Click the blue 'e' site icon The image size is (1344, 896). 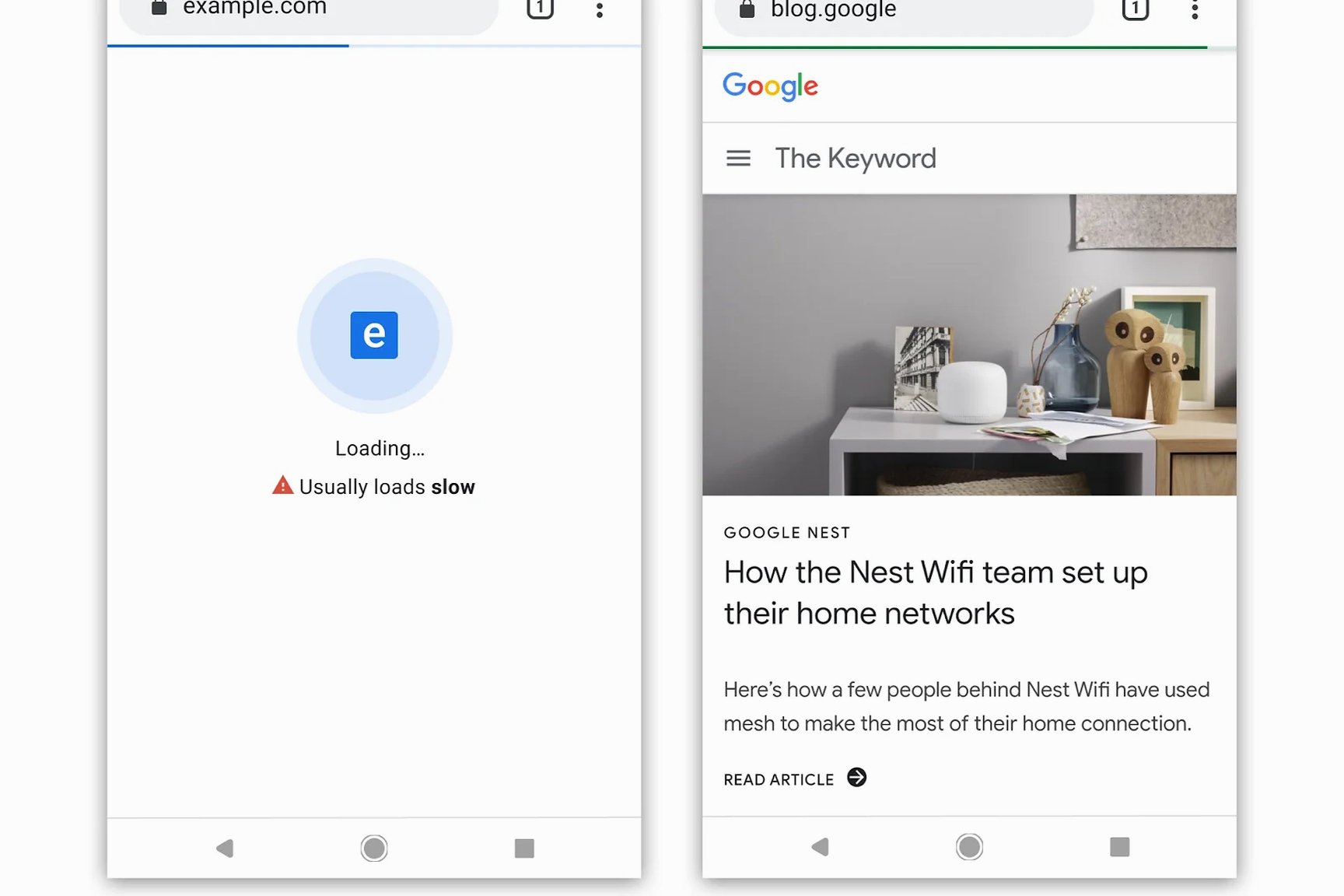click(x=374, y=335)
